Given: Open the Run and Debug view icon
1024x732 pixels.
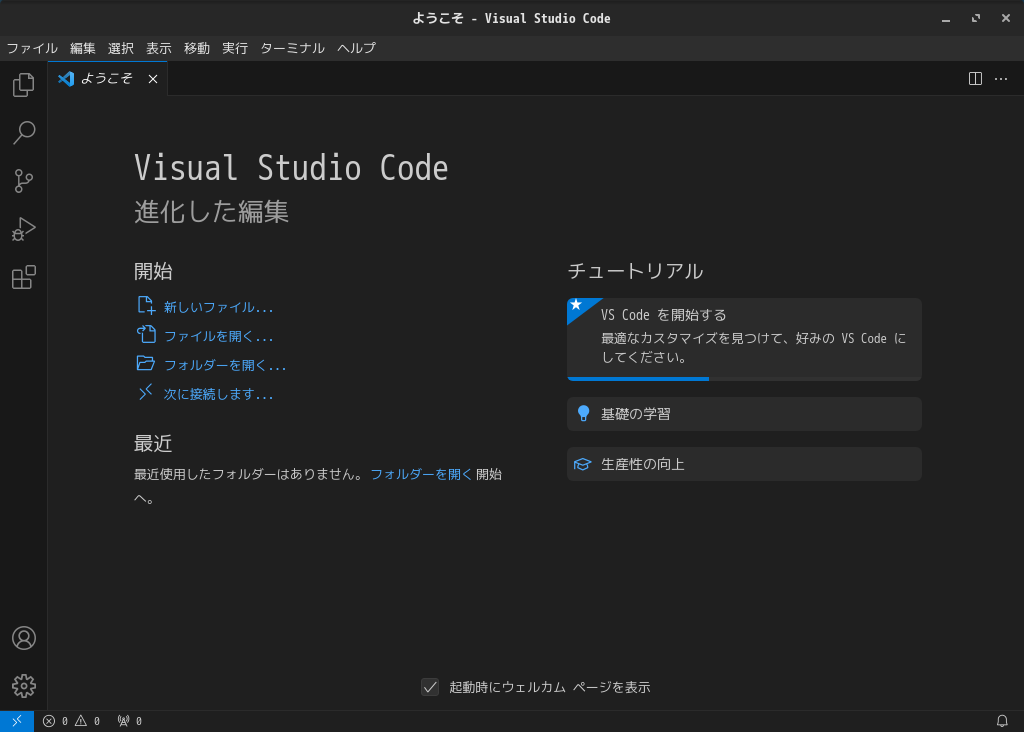Looking at the screenshot, I should (24, 229).
